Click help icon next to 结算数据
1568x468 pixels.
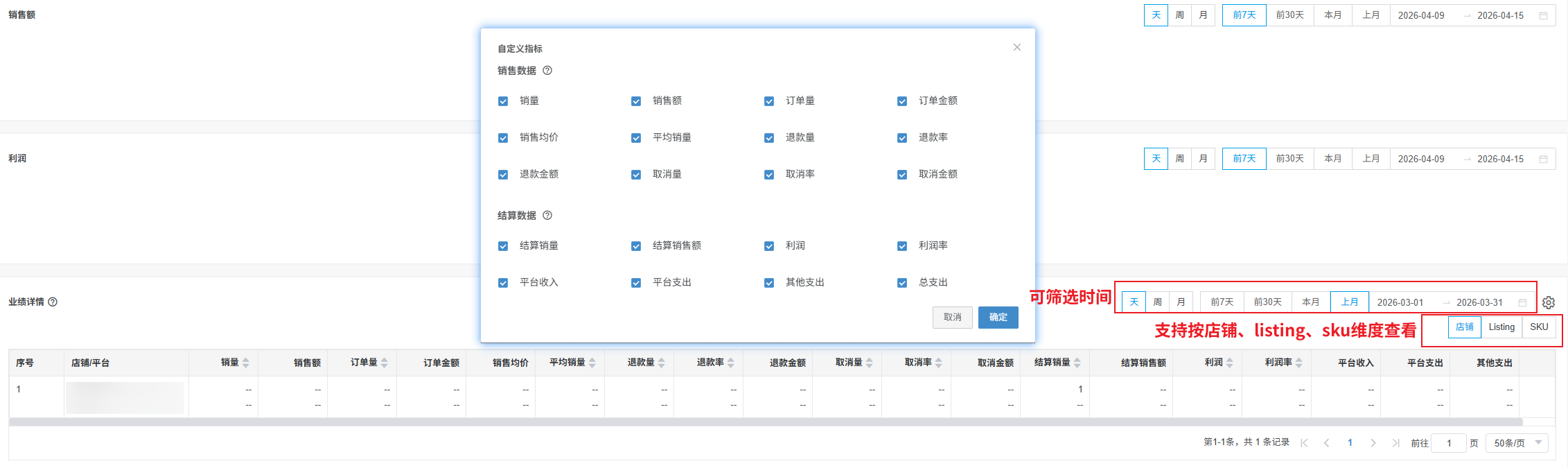tap(547, 216)
